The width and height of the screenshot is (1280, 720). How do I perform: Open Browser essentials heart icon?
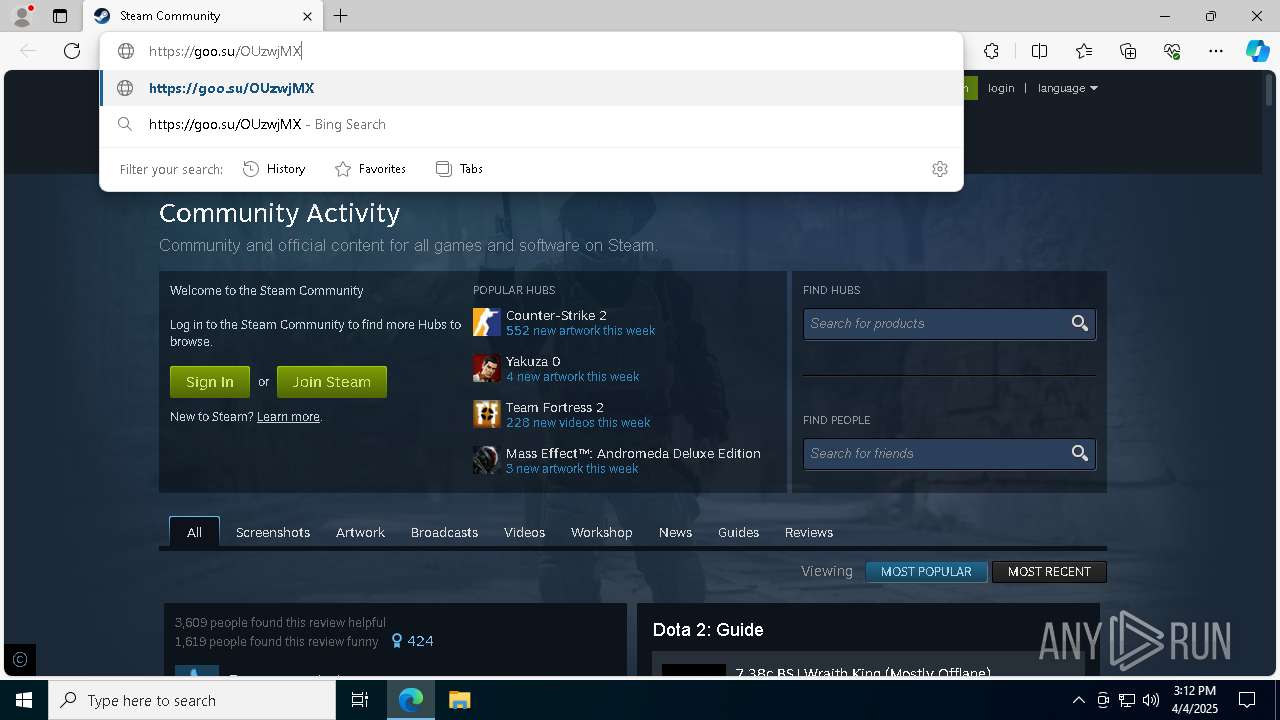coord(1172,51)
